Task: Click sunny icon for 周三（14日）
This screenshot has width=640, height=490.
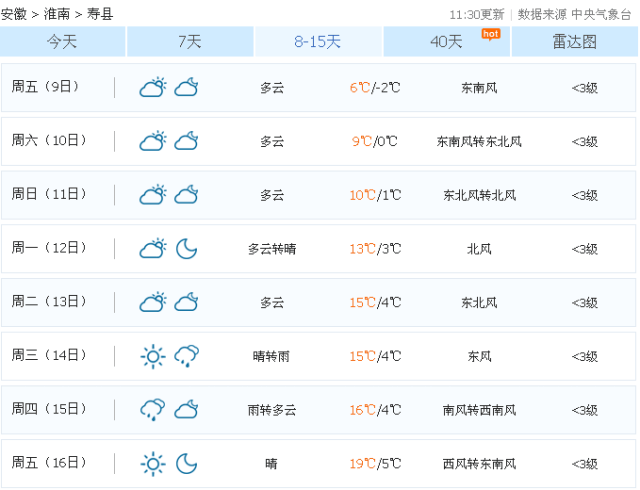Action: (153, 356)
